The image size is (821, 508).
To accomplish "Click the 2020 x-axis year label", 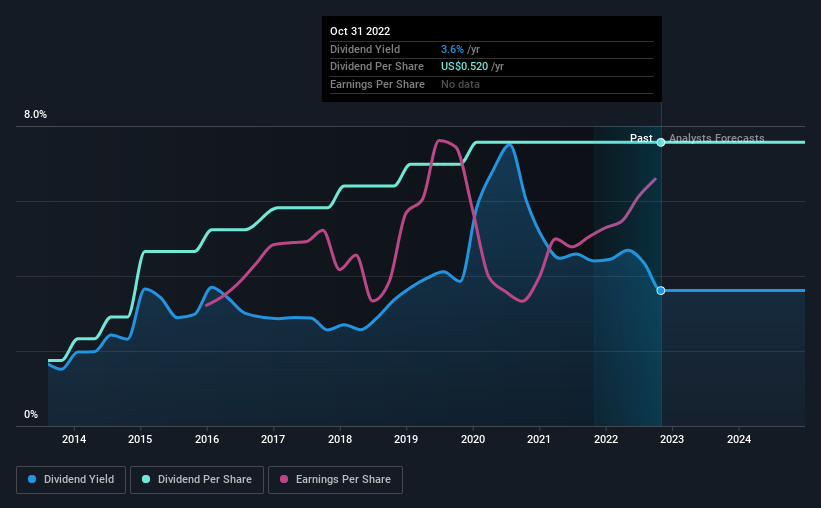I will coord(473,439).
